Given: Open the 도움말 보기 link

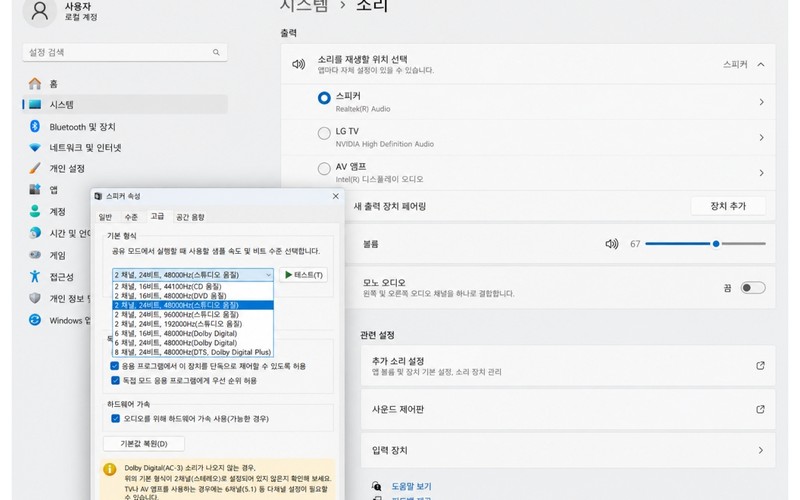Looking at the screenshot, I should (411, 486).
